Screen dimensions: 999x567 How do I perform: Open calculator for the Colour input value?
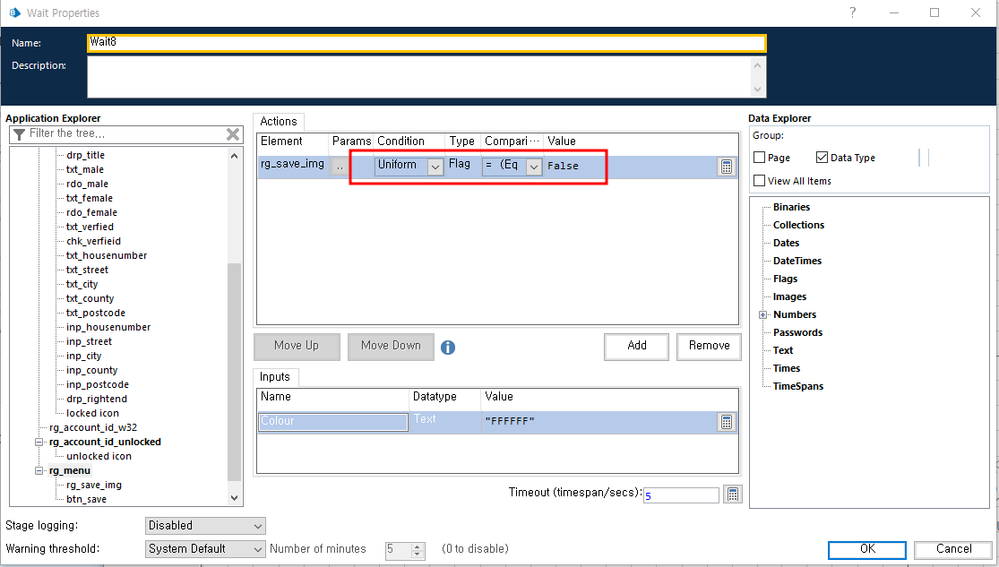[726, 422]
